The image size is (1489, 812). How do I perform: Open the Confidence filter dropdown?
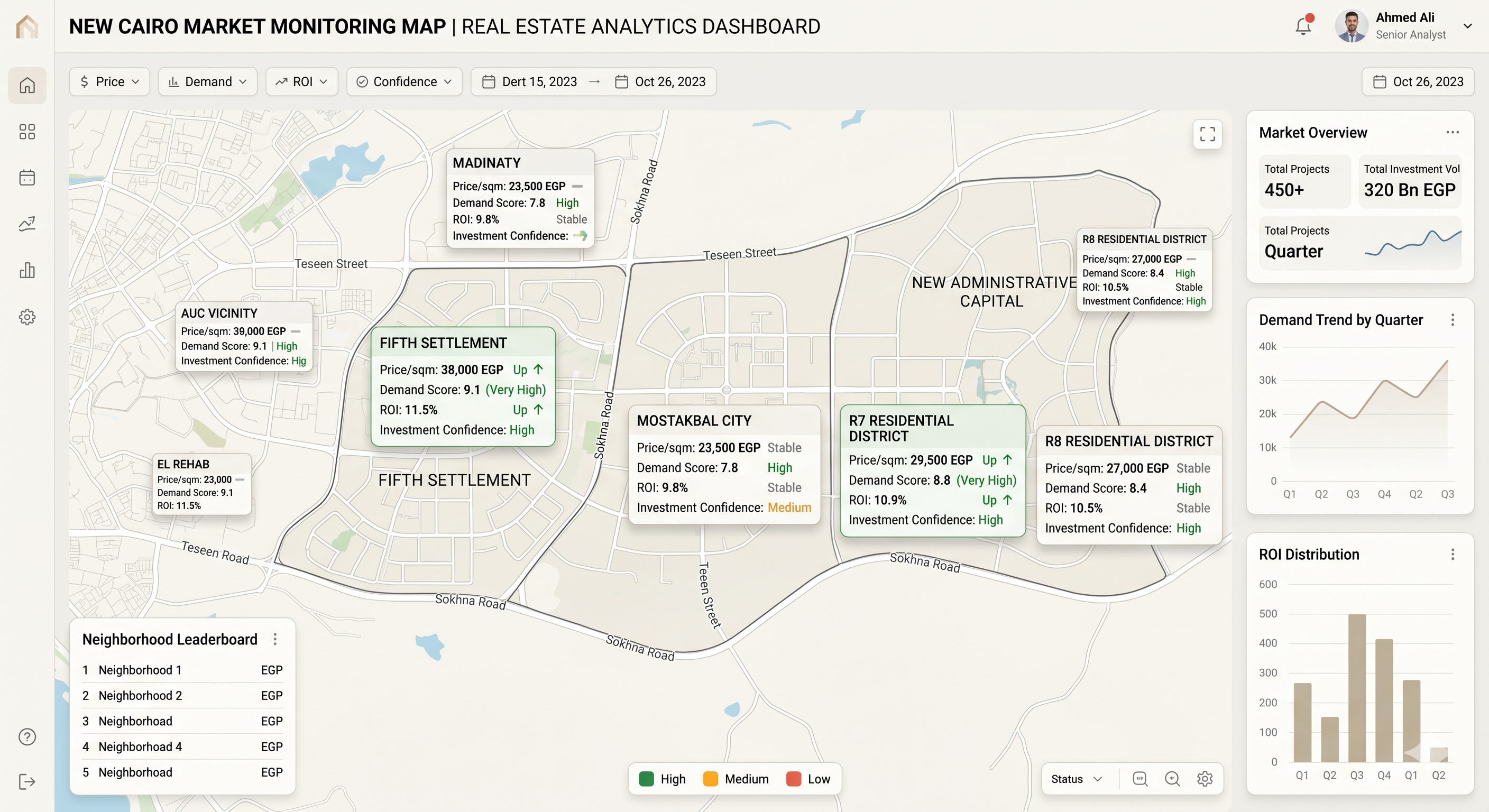pyautogui.click(x=404, y=81)
